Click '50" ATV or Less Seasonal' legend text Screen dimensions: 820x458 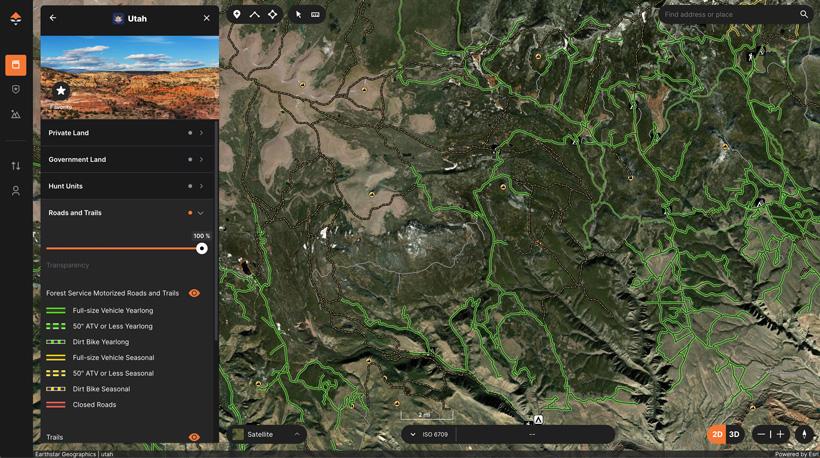(x=113, y=373)
